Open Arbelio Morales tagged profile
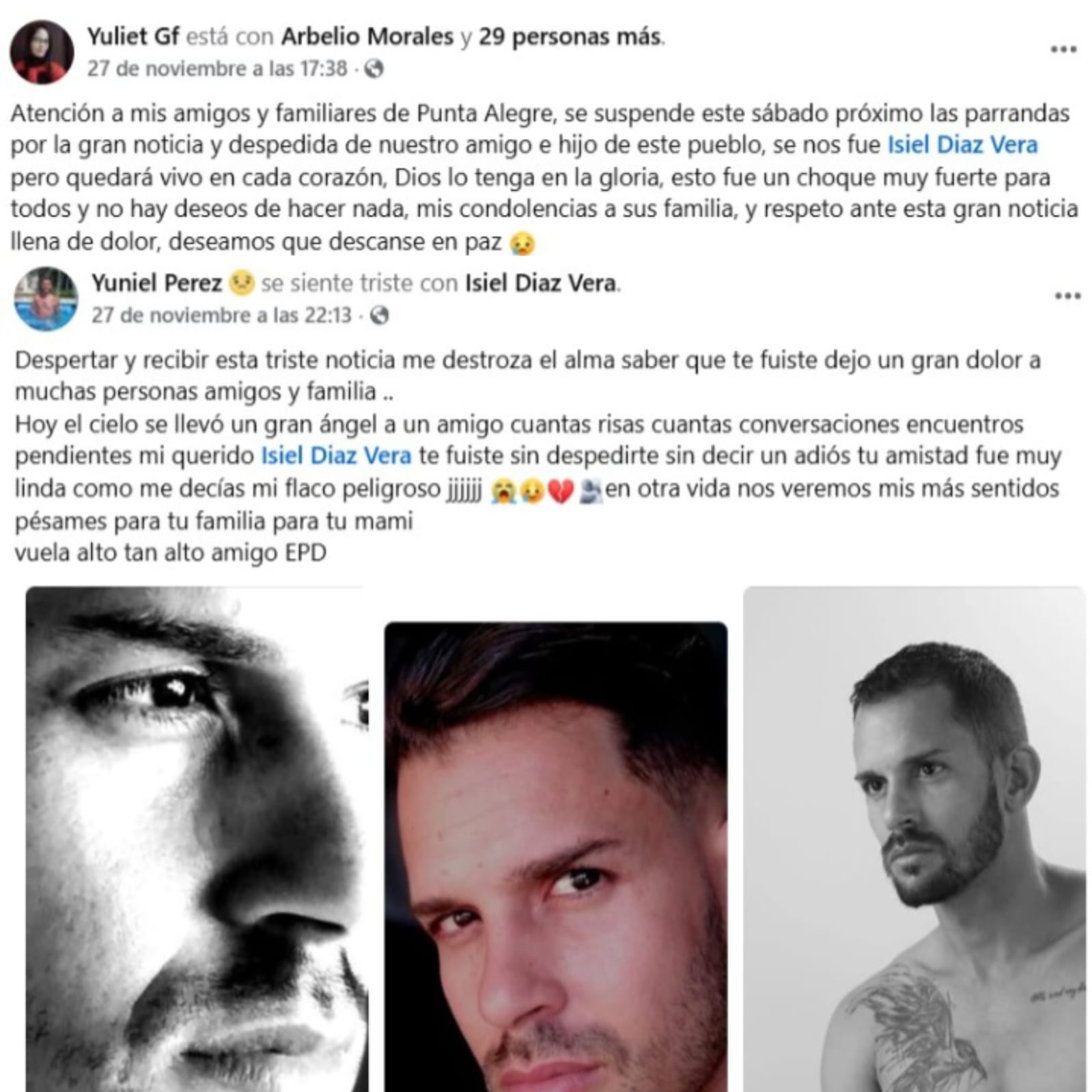Viewport: 1092px width, 1092px height. (367, 36)
